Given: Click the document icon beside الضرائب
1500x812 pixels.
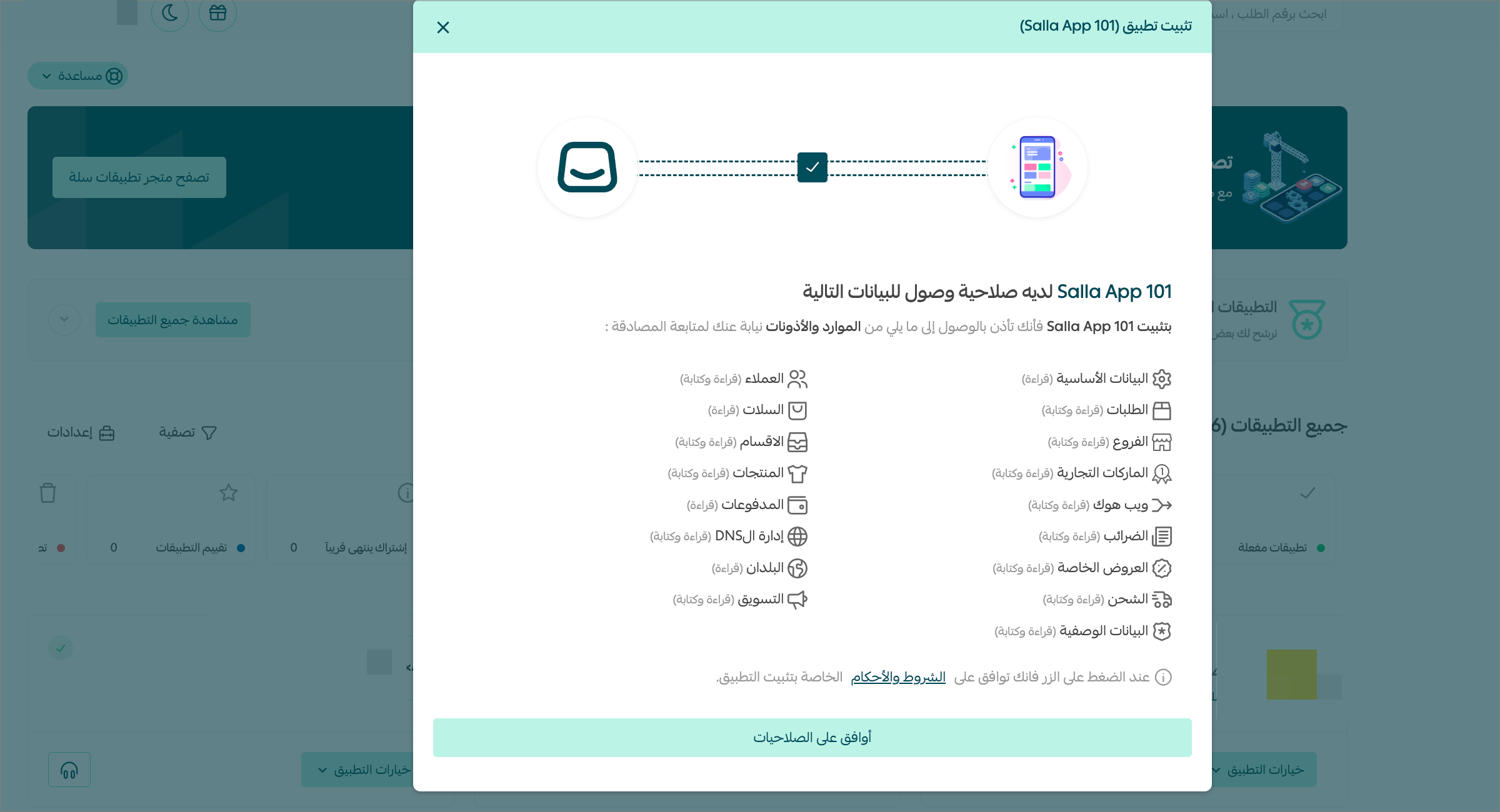Looking at the screenshot, I should tap(1162, 537).
